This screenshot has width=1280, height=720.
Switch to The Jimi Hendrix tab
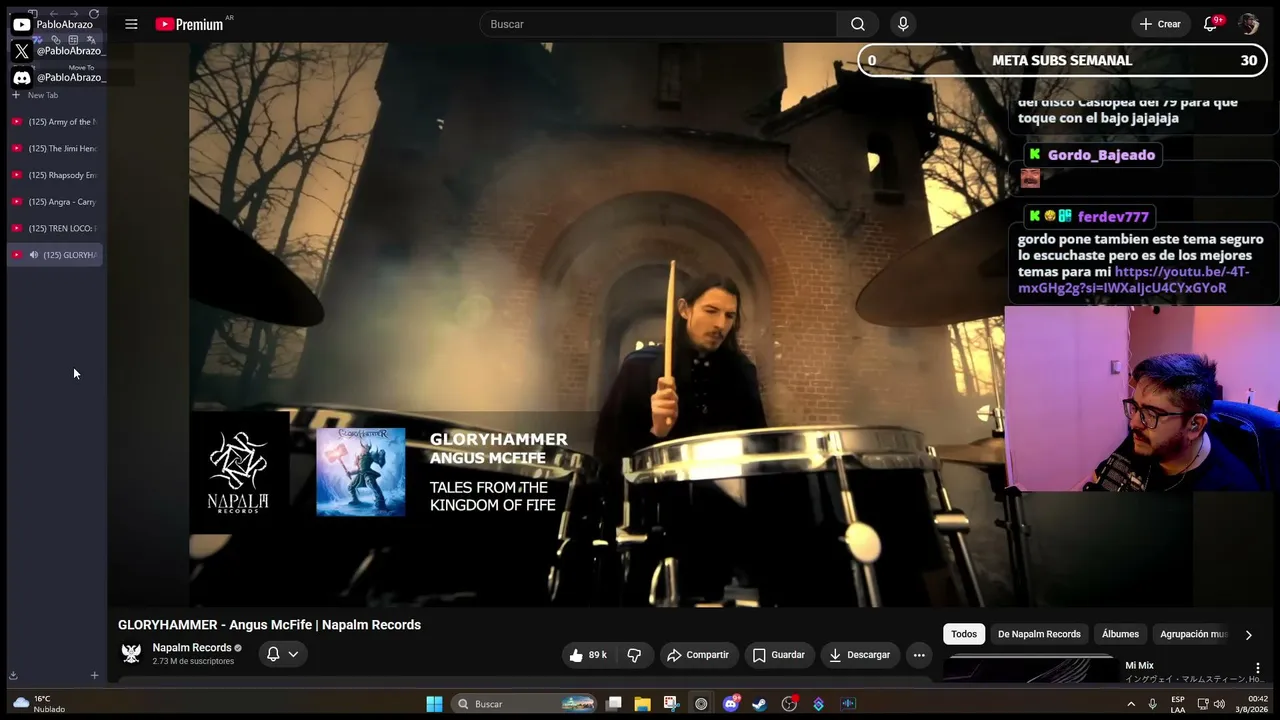tap(56, 148)
